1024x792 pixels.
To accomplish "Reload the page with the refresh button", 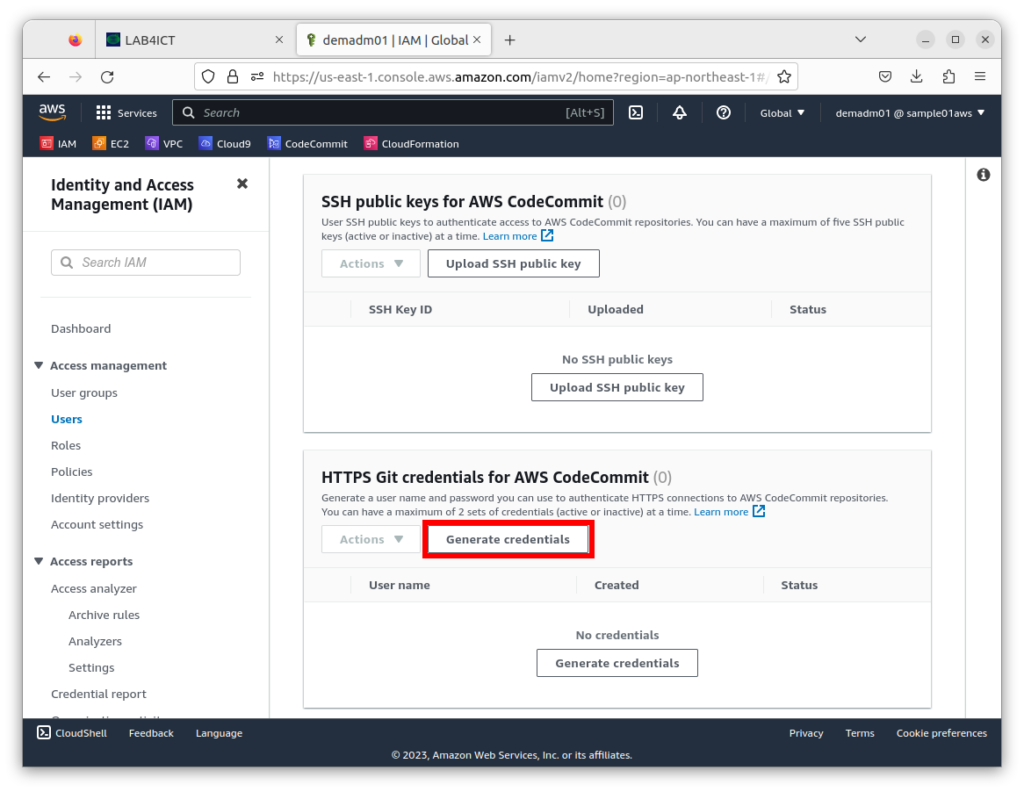I will tap(107, 77).
